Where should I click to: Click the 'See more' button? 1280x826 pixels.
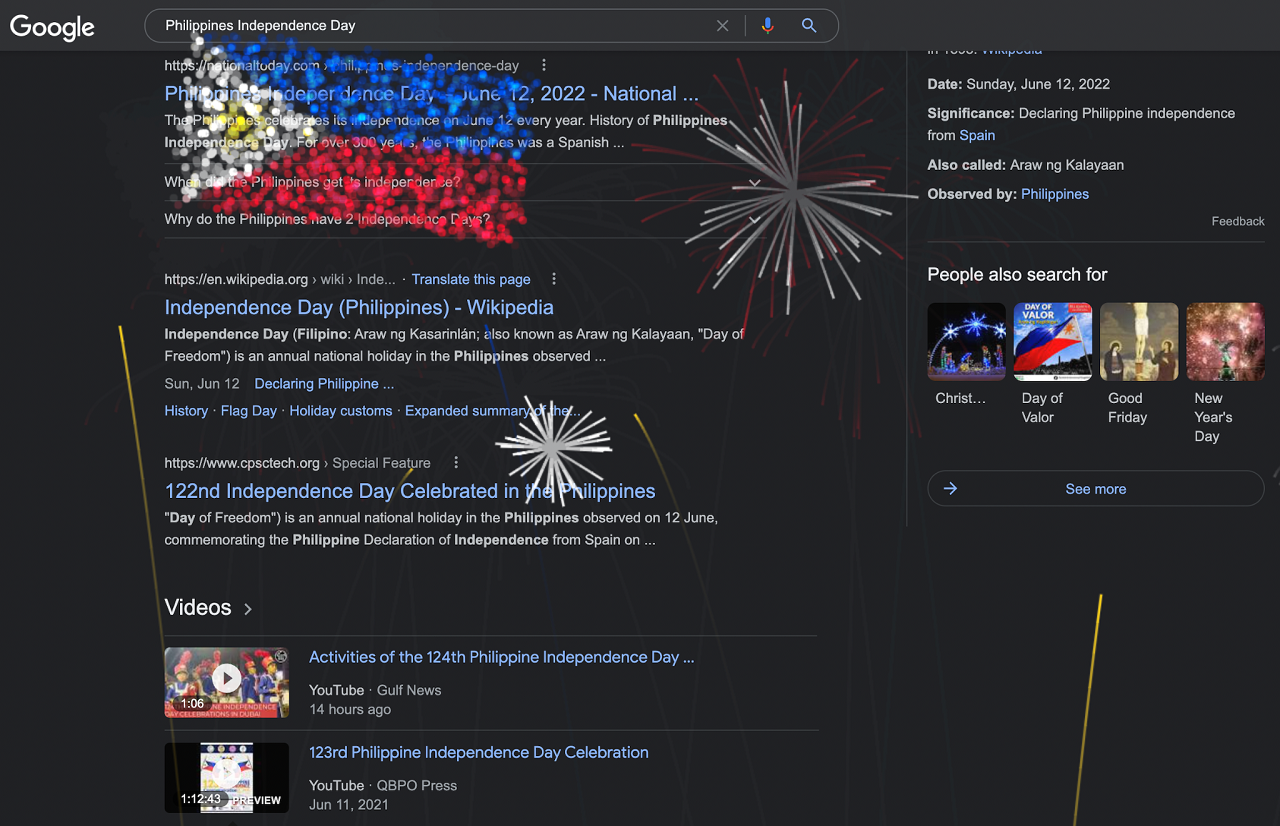point(1095,489)
